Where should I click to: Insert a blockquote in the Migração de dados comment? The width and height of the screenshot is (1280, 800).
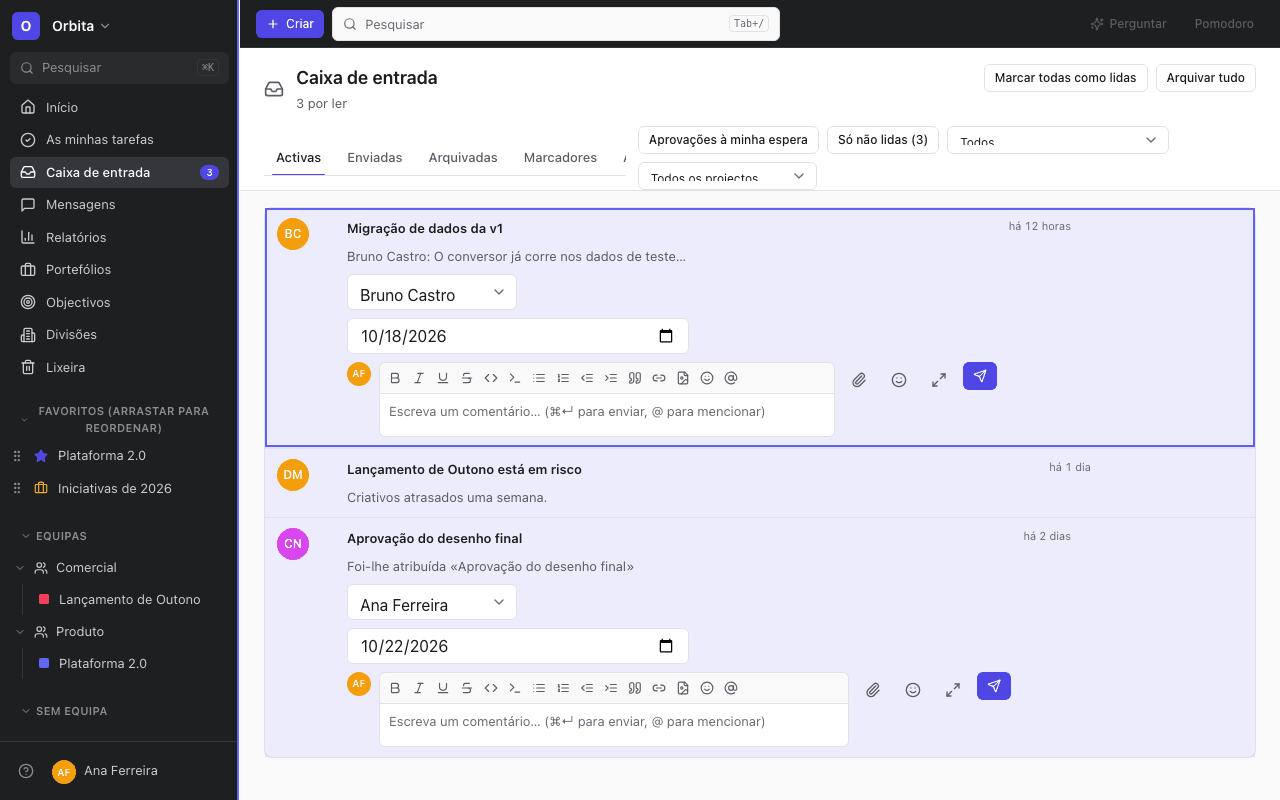tap(635, 378)
